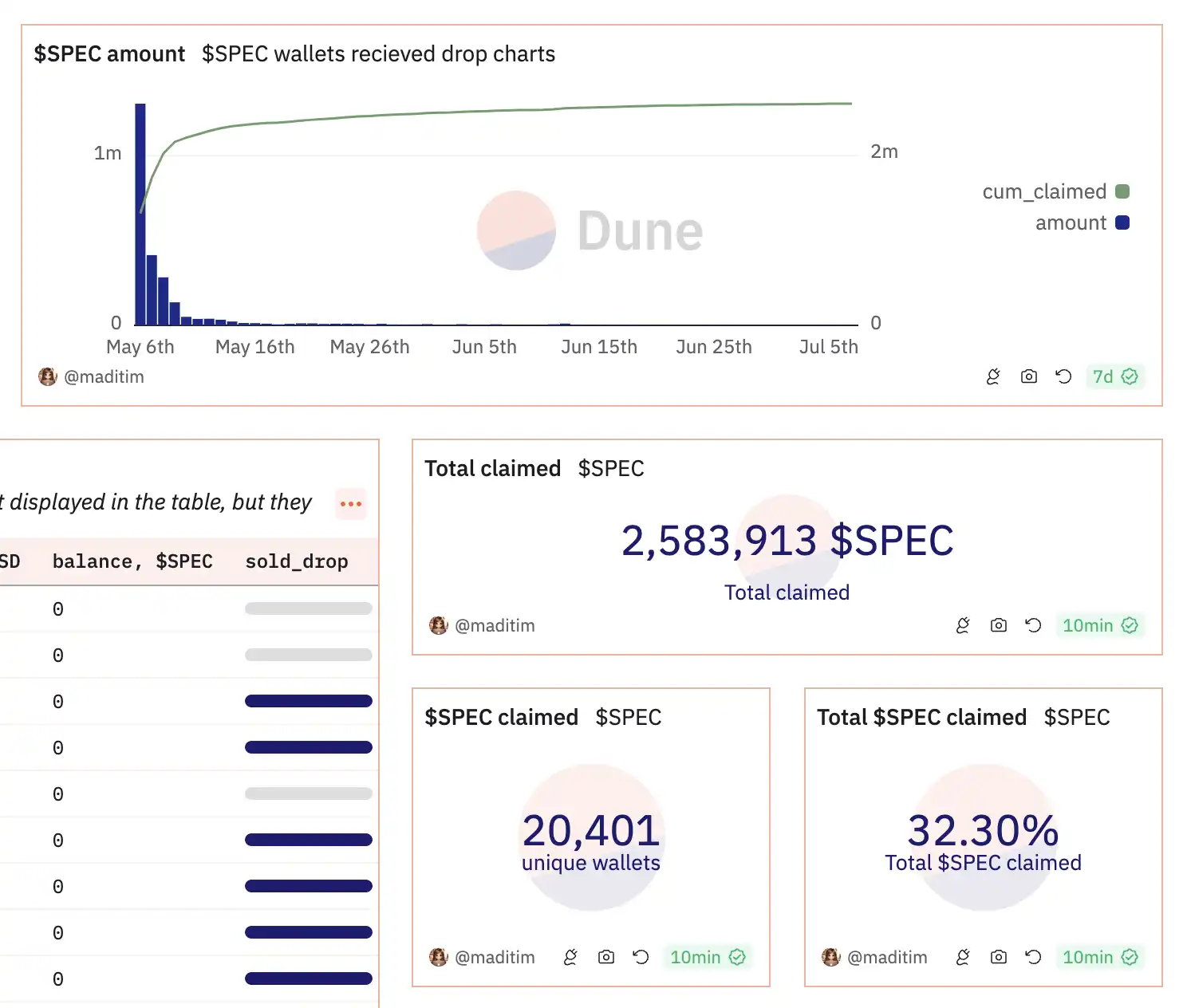
Task: Sort table by balance, $SPEC column
Action: click(x=132, y=561)
